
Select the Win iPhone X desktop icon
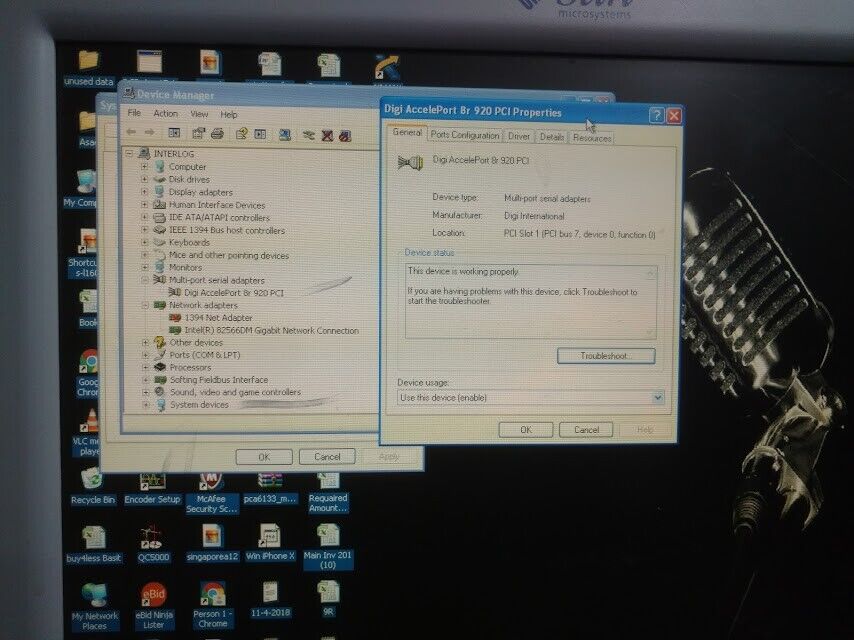click(270, 543)
